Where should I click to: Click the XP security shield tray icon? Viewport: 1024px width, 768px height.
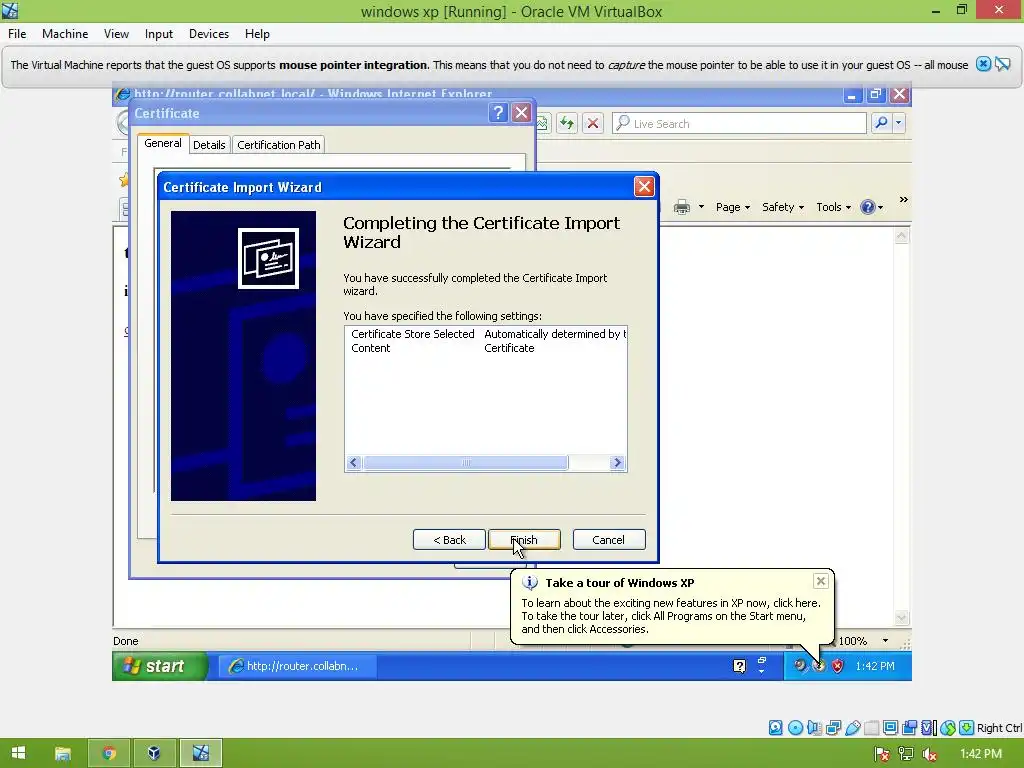[838, 666]
